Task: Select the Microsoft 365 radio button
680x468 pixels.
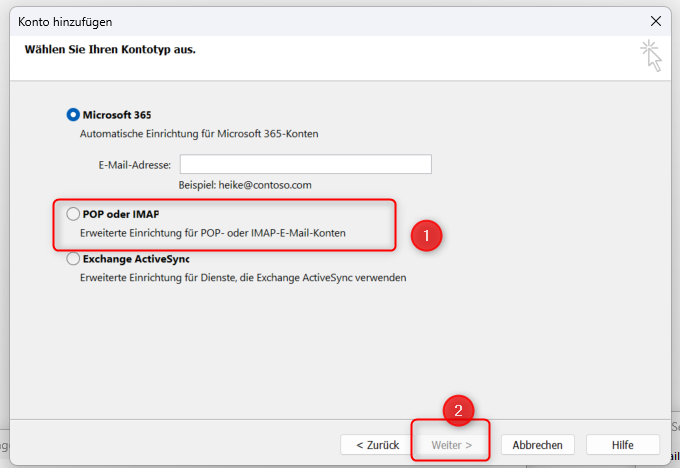Action: (73, 115)
